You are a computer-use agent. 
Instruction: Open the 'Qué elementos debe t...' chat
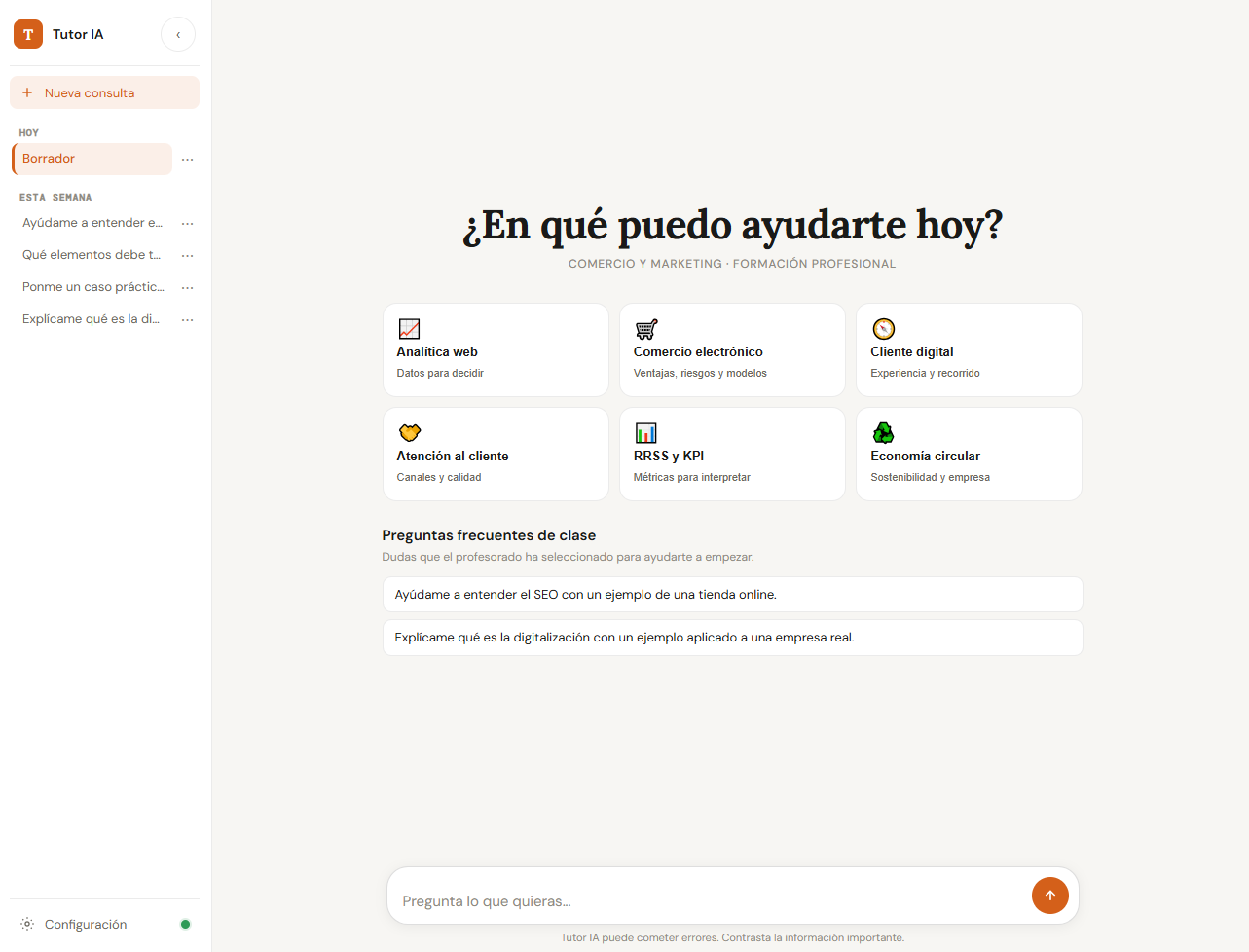pos(92,255)
